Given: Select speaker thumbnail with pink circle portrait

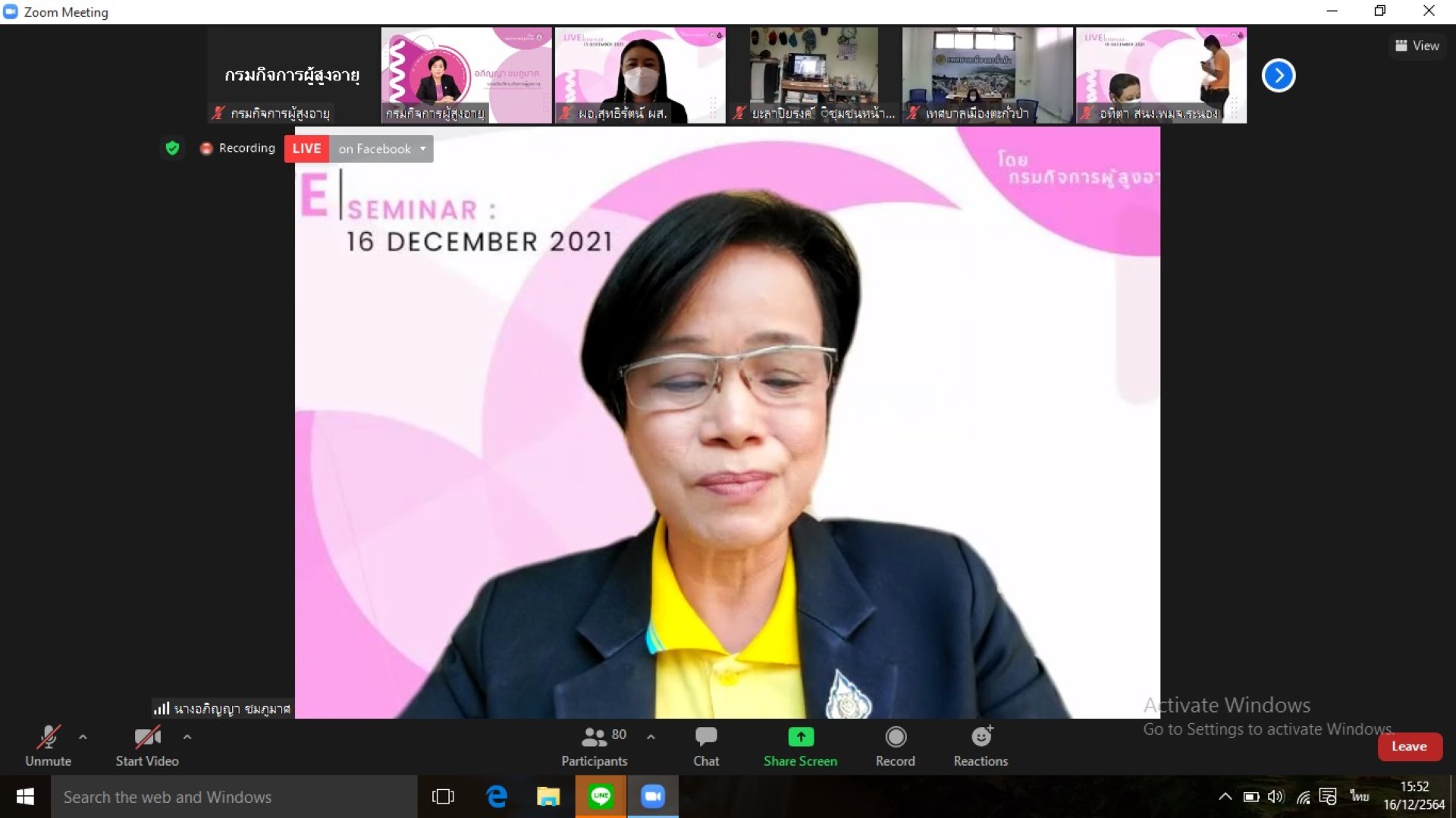Looking at the screenshot, I should pyautogui.click(x=466, y=75).
